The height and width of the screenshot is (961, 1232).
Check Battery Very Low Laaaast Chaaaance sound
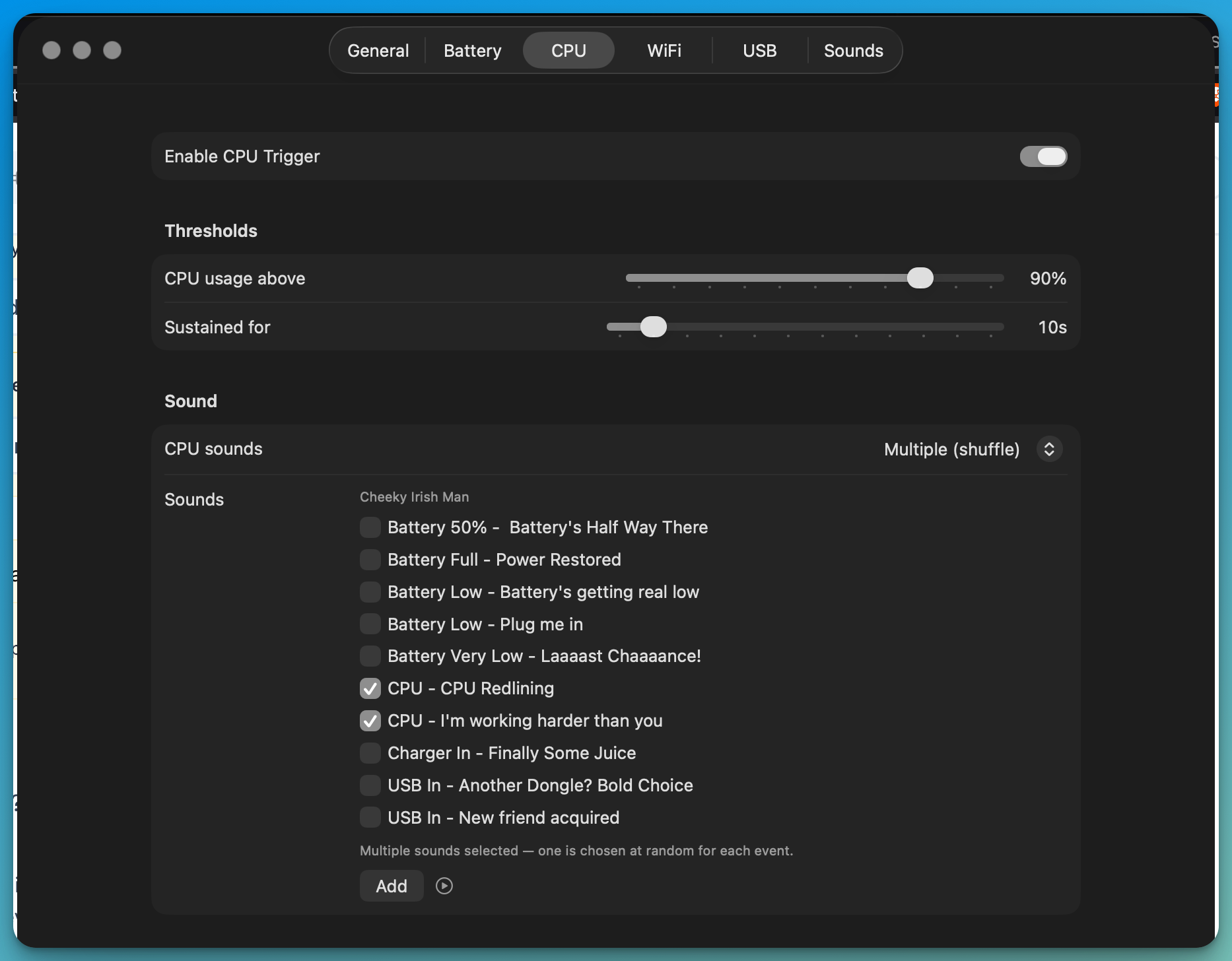click(x=370, y=656)
